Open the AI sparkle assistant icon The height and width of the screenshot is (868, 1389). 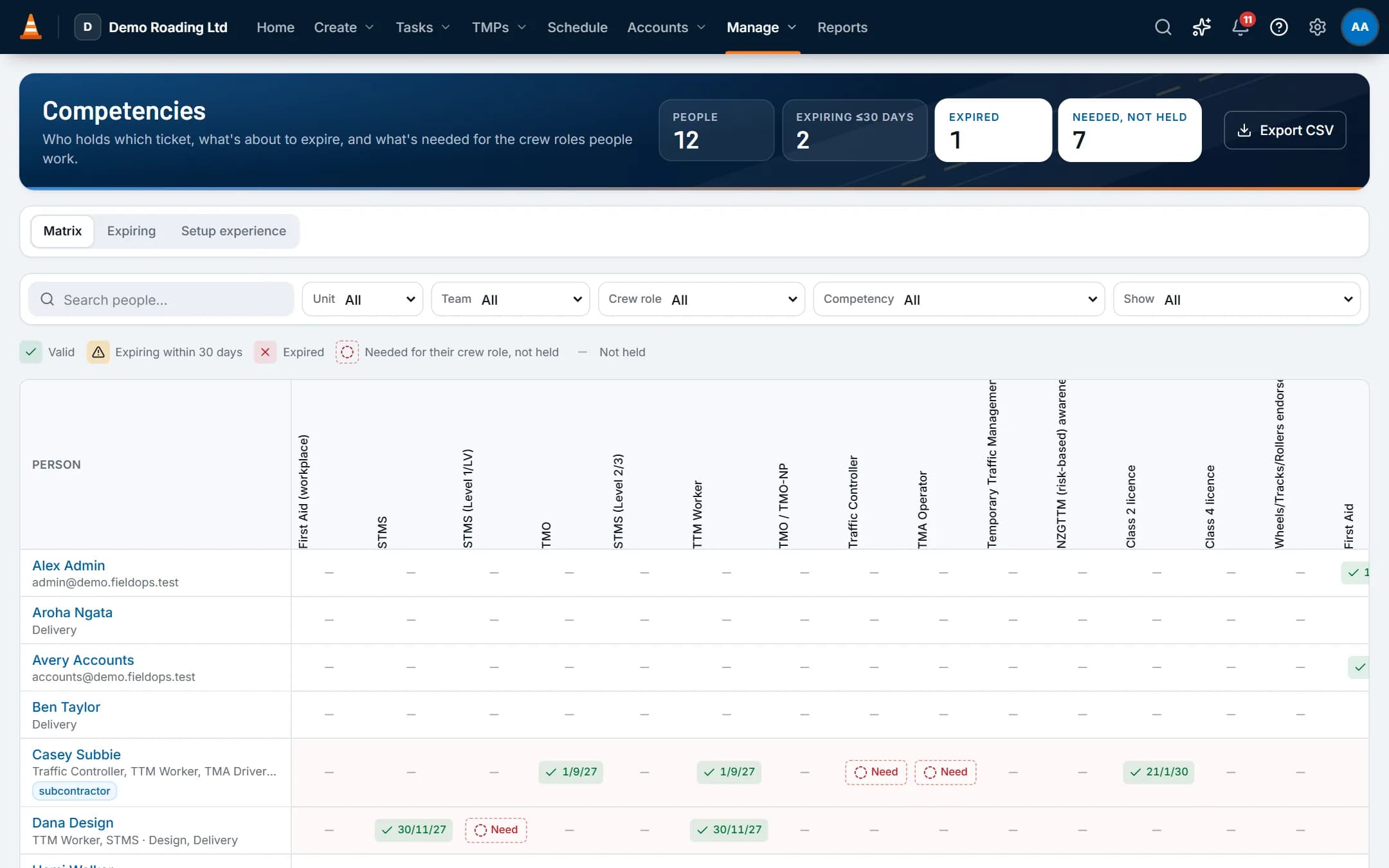tap(1201, 27)
